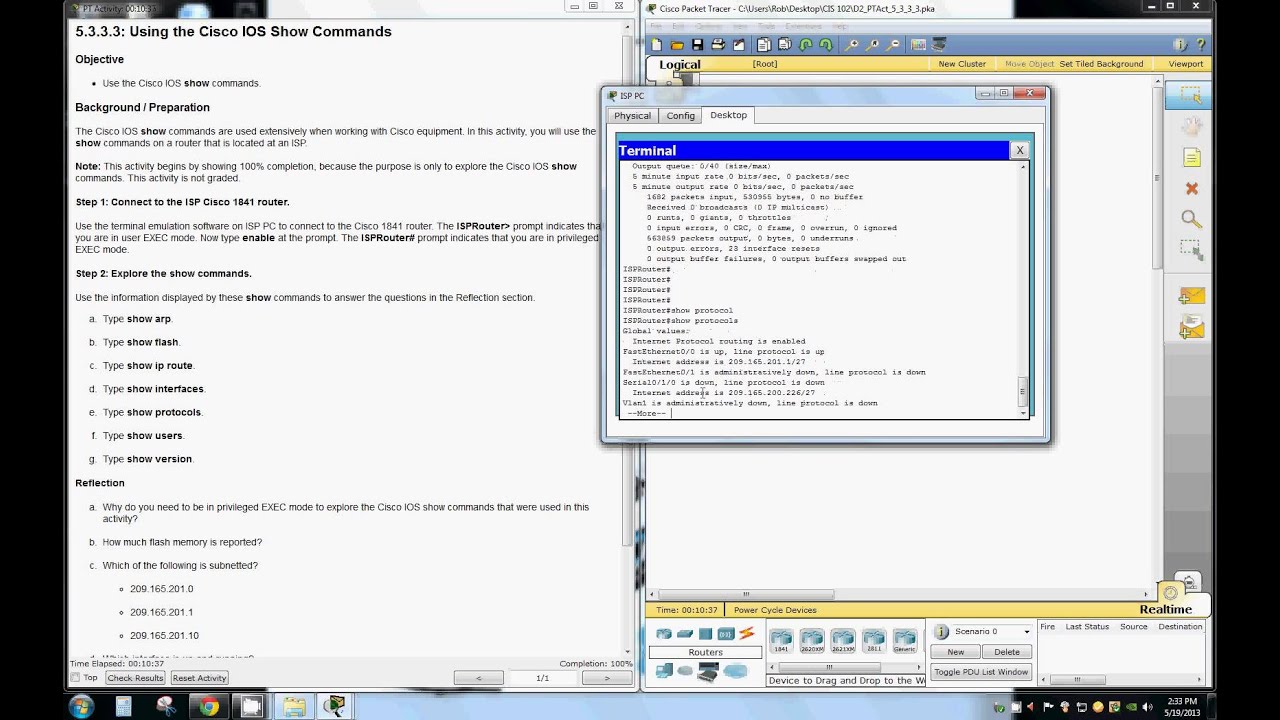Click the Delete scenario button

tap(1007, 652)
